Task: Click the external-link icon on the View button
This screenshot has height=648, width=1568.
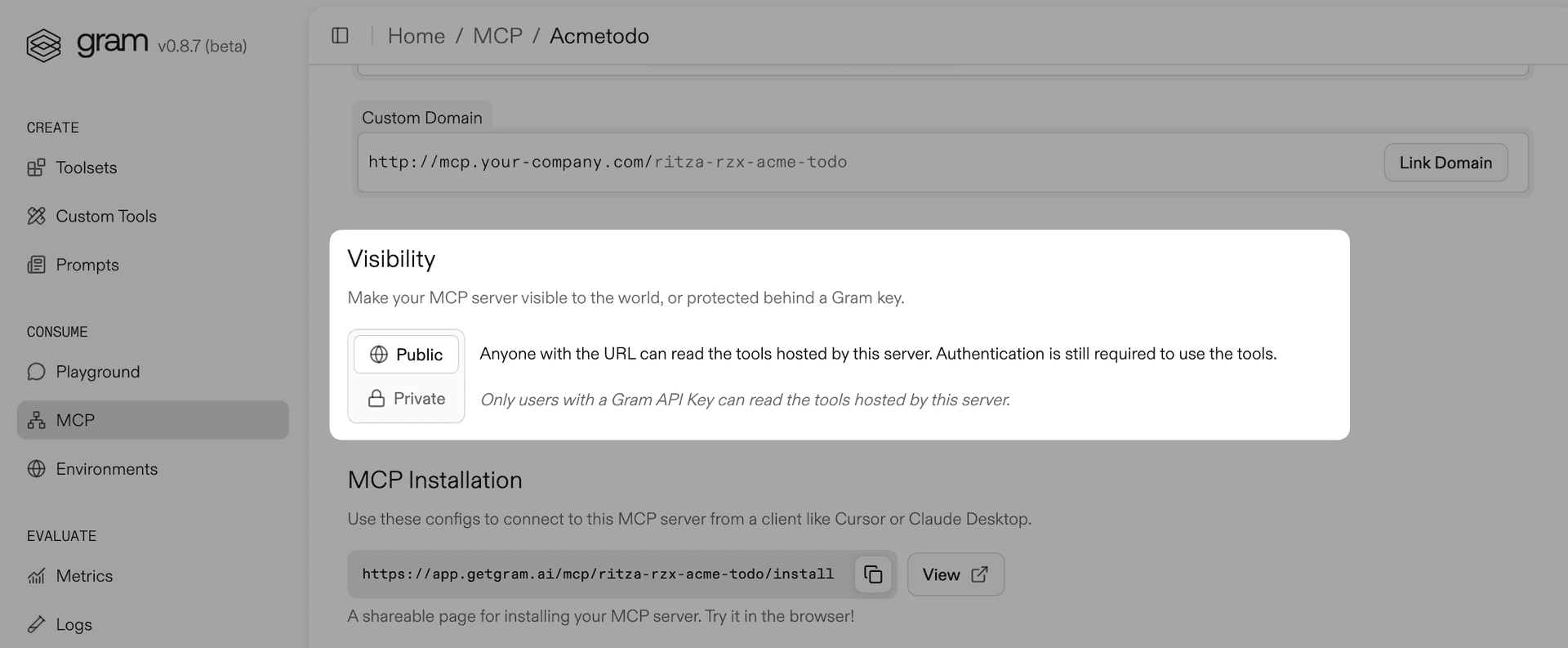Action: point(979,574)
